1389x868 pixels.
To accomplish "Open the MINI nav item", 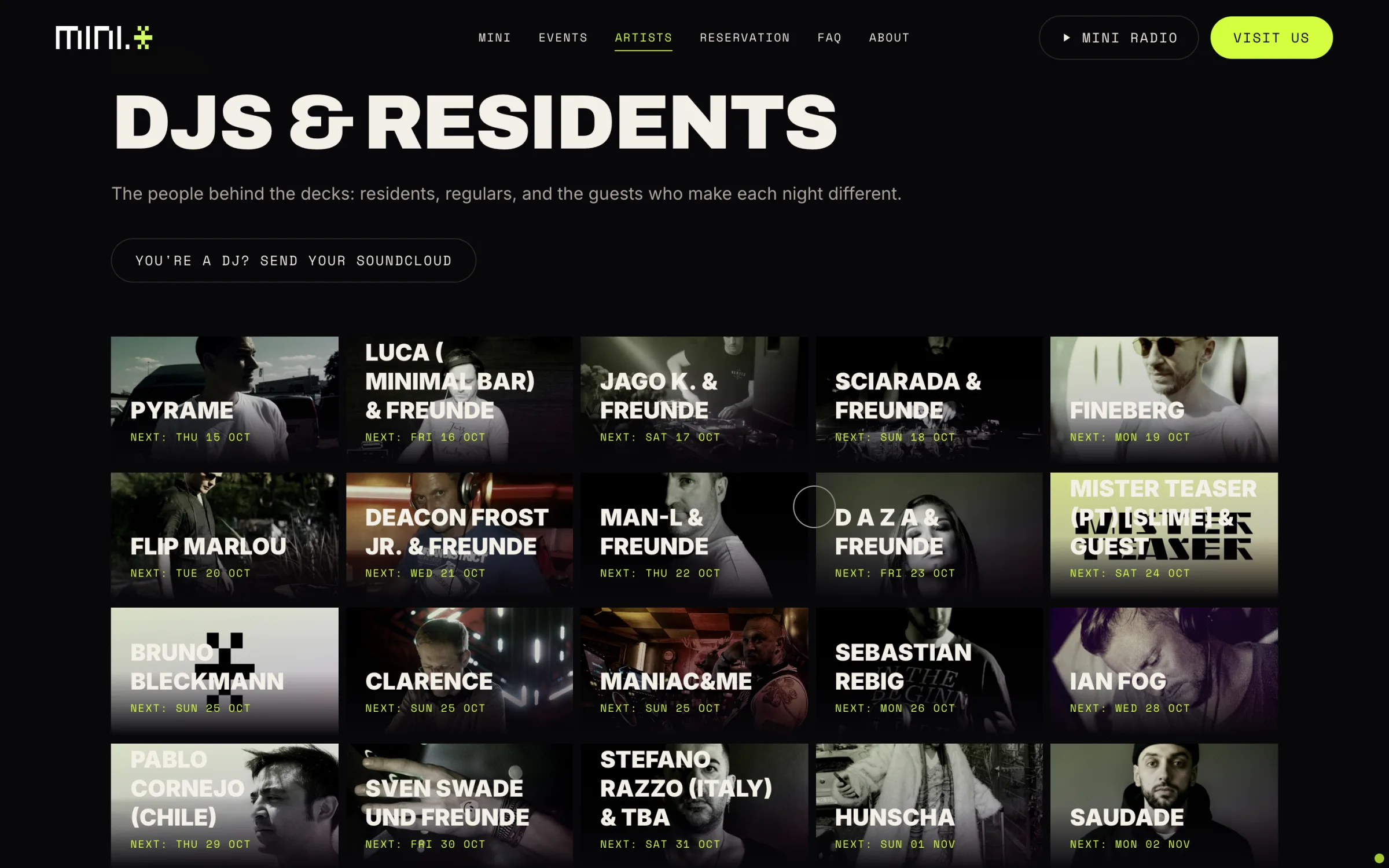I will (x=494, y=38).
